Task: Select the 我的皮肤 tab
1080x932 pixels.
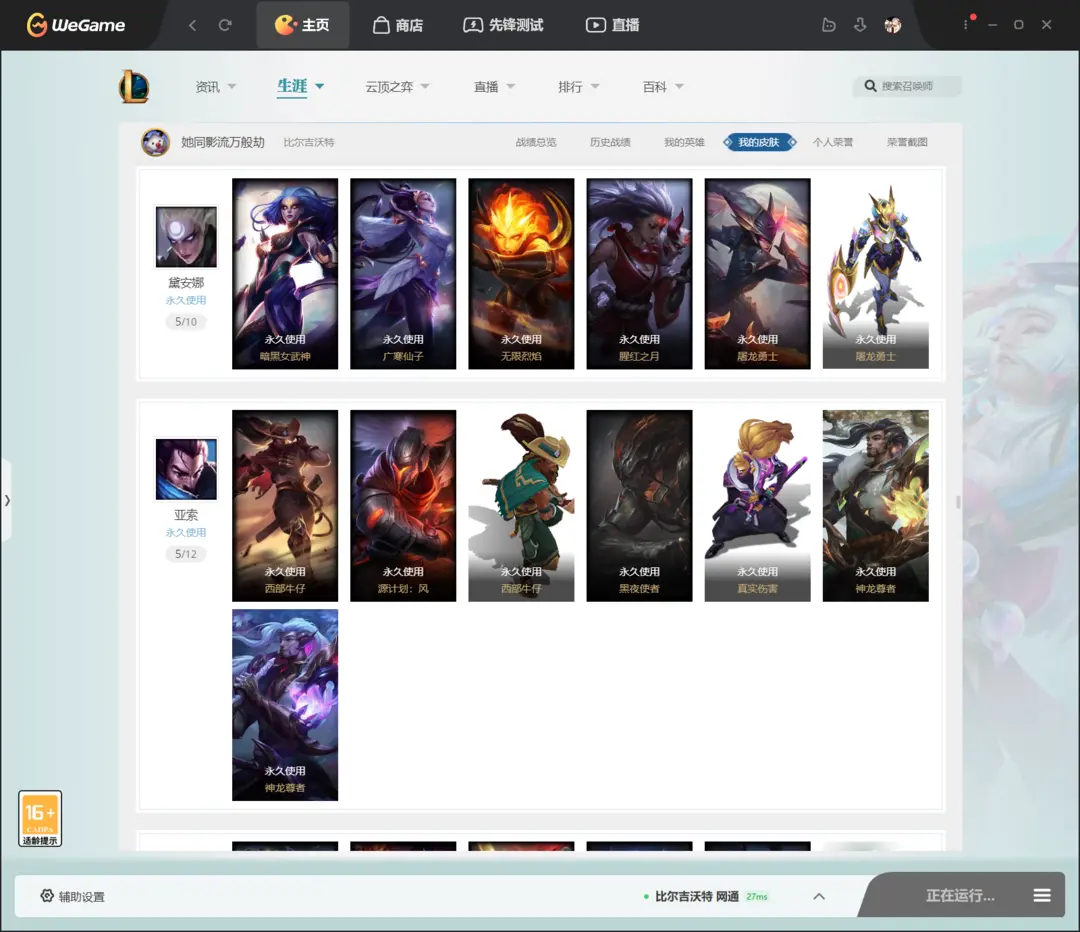Action: click(759, 143)
